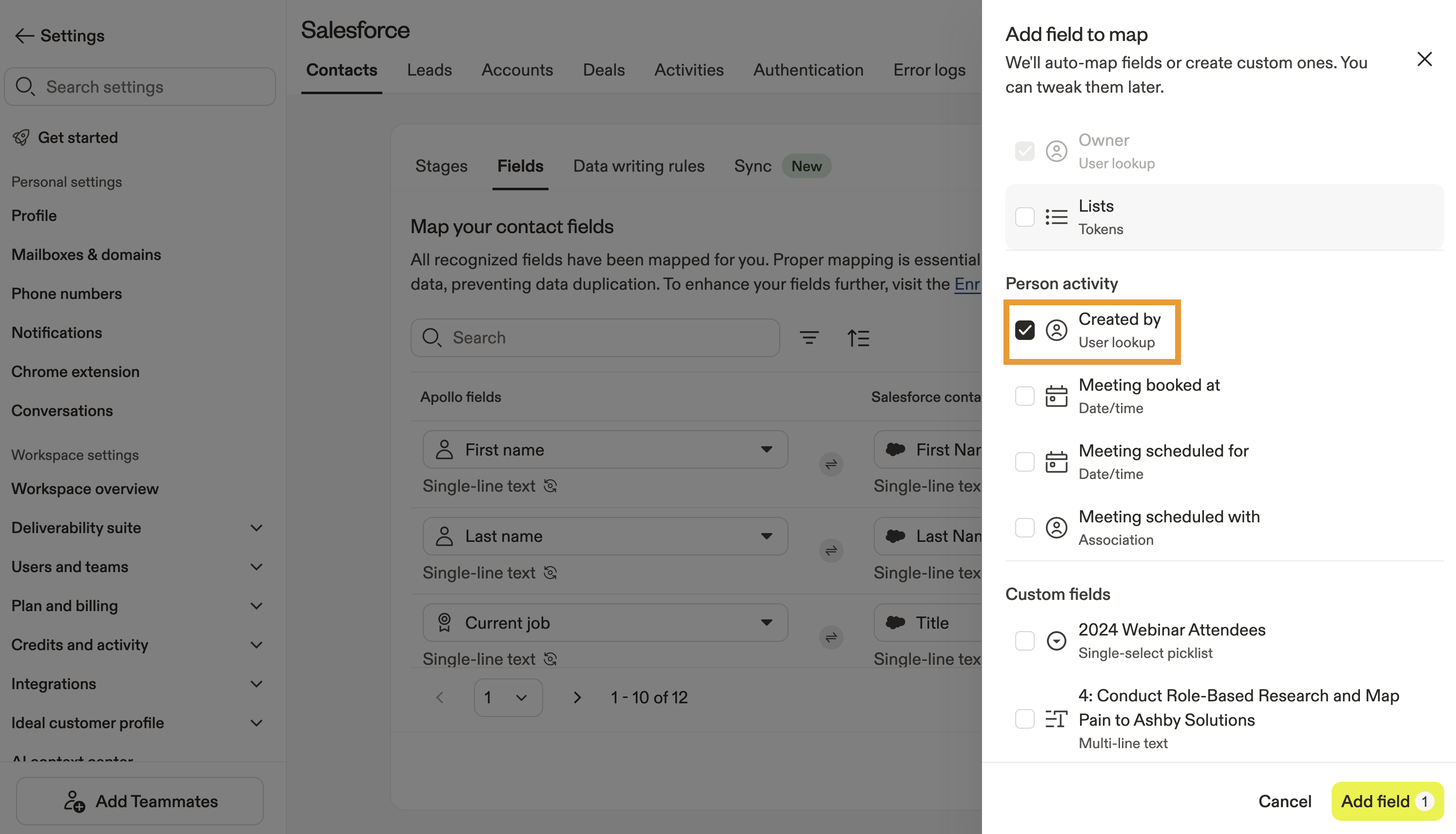Viewport: 1456px width, 834px height.
Task: Close the Add field to map panel
Action: pyautogui.click(x=1424, y=59)
